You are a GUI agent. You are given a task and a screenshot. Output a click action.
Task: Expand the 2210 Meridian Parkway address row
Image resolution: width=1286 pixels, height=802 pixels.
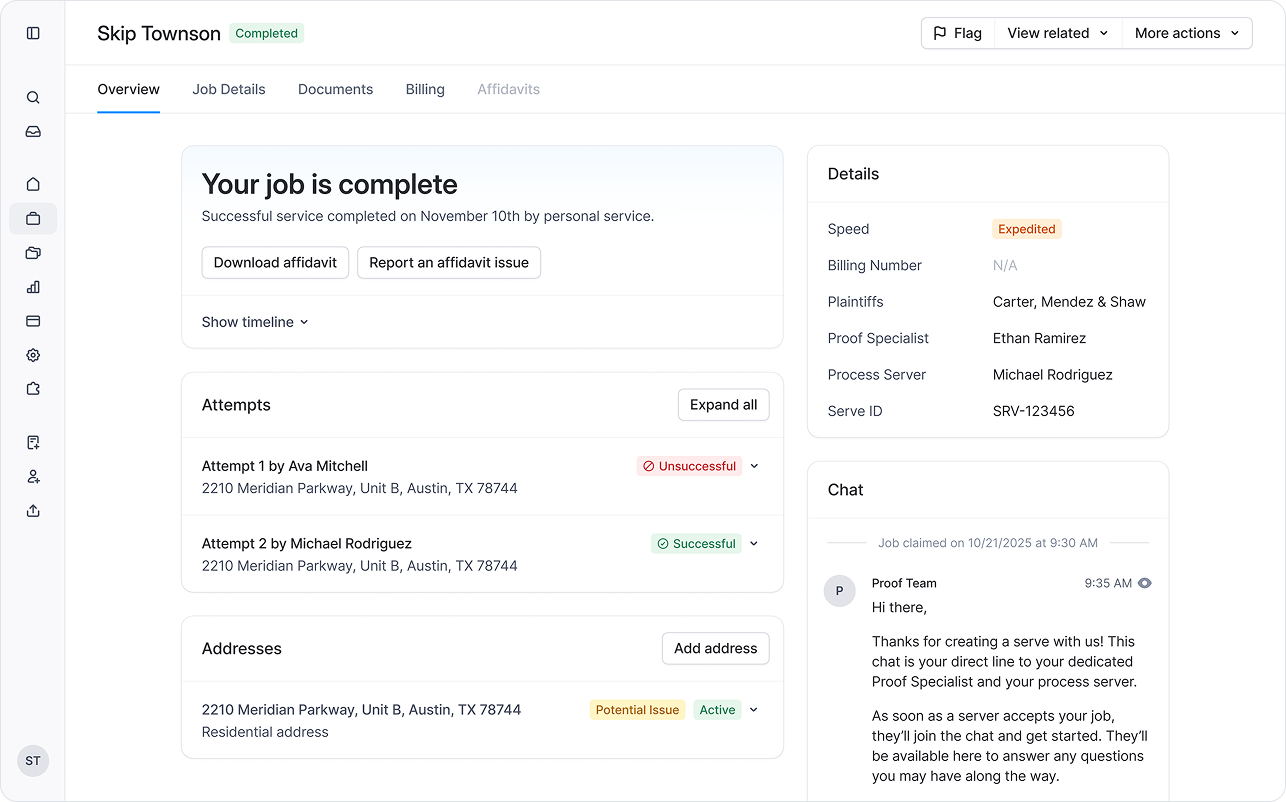[x=754, y=710]
